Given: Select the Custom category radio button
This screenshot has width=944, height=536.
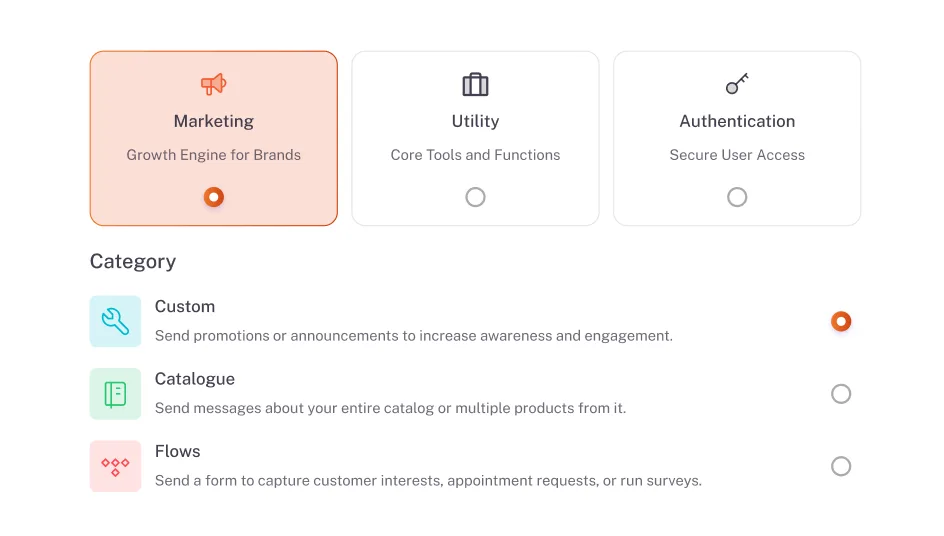Looking at the screenshot, I should (x=841, y=321).
